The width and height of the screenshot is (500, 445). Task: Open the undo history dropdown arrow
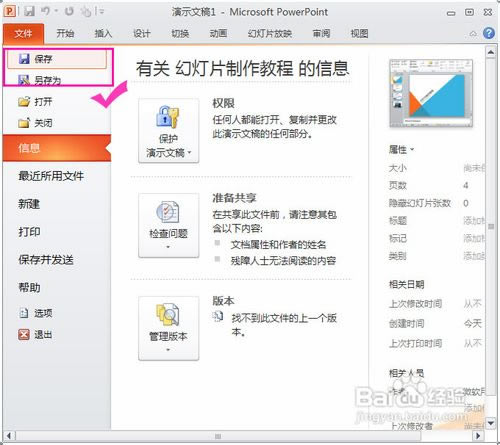(56, 11)
